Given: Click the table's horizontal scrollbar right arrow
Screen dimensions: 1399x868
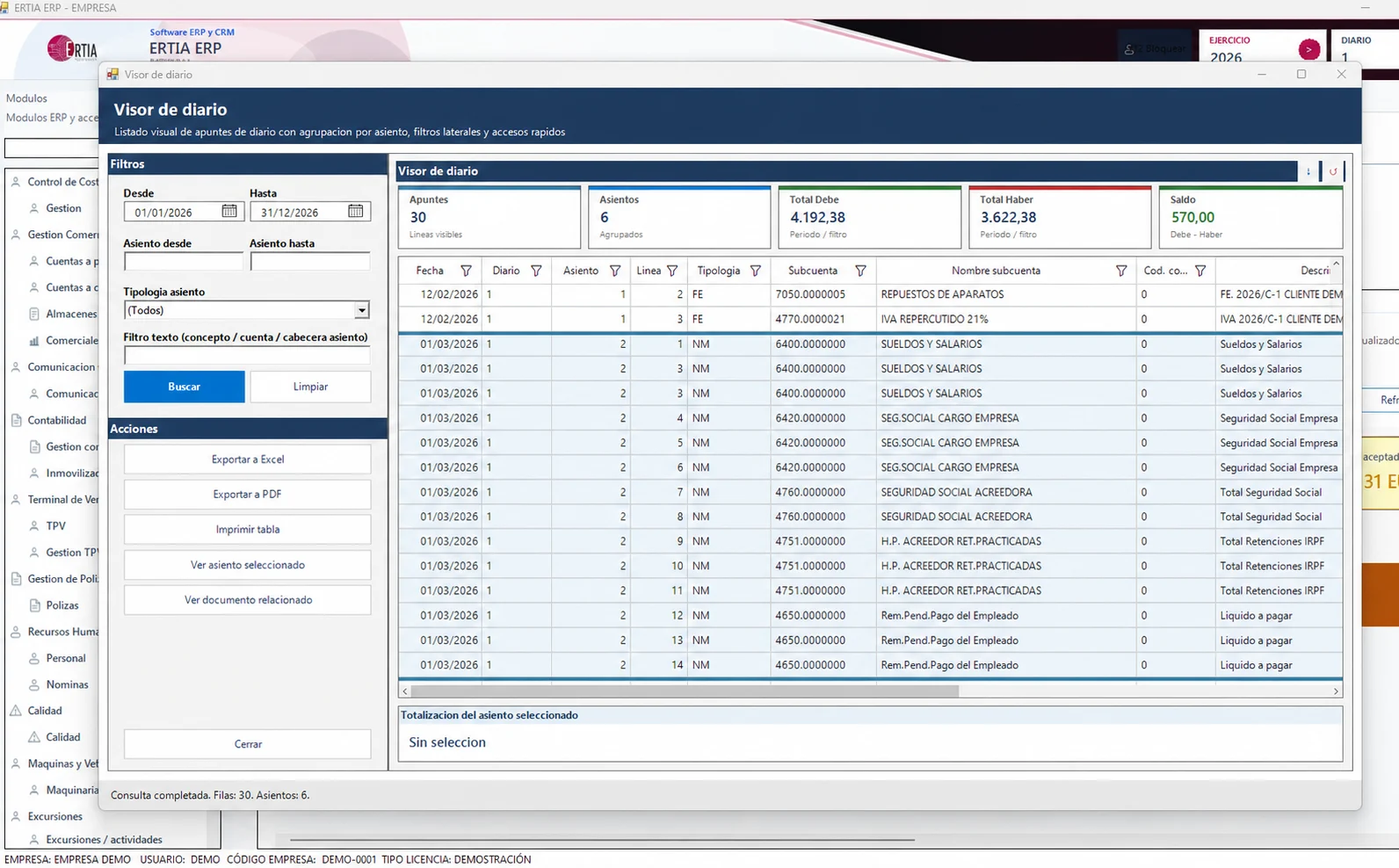Looking at the screenshot, I should 1336,691.
